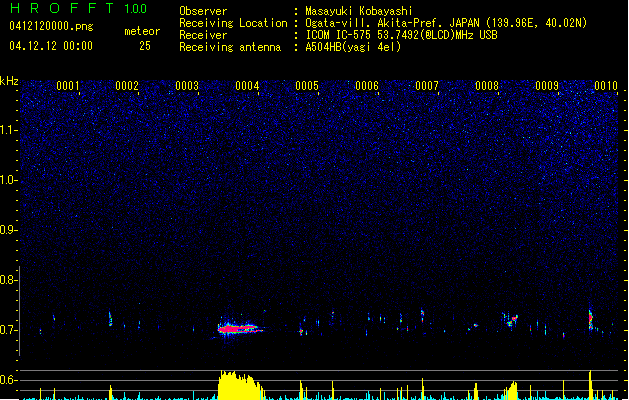Image resolution: width=629 pixels, height=400 pixels.
Task: Click the meteor echo cluster past marker 0008
Action: tap(510, 320)
